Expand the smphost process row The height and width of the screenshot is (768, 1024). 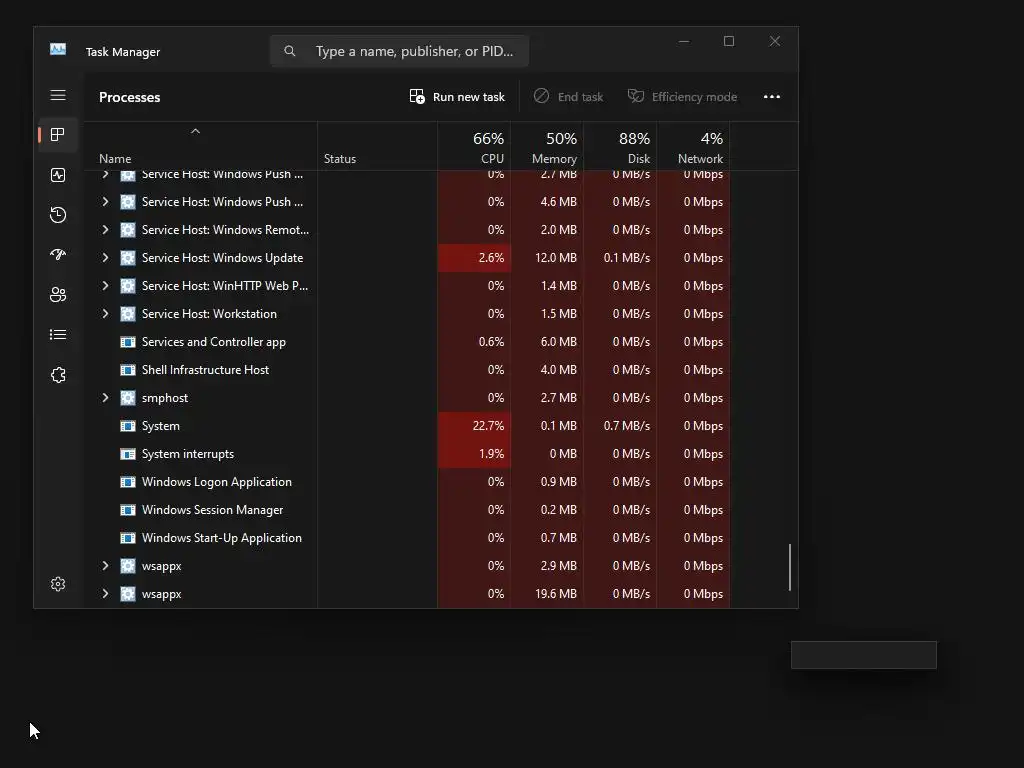point(105,398)
